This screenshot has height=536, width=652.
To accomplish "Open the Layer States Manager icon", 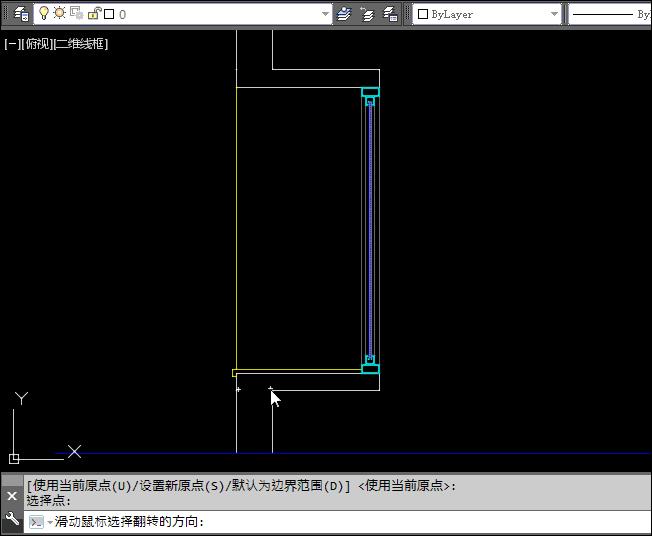I will coord(390,14).
